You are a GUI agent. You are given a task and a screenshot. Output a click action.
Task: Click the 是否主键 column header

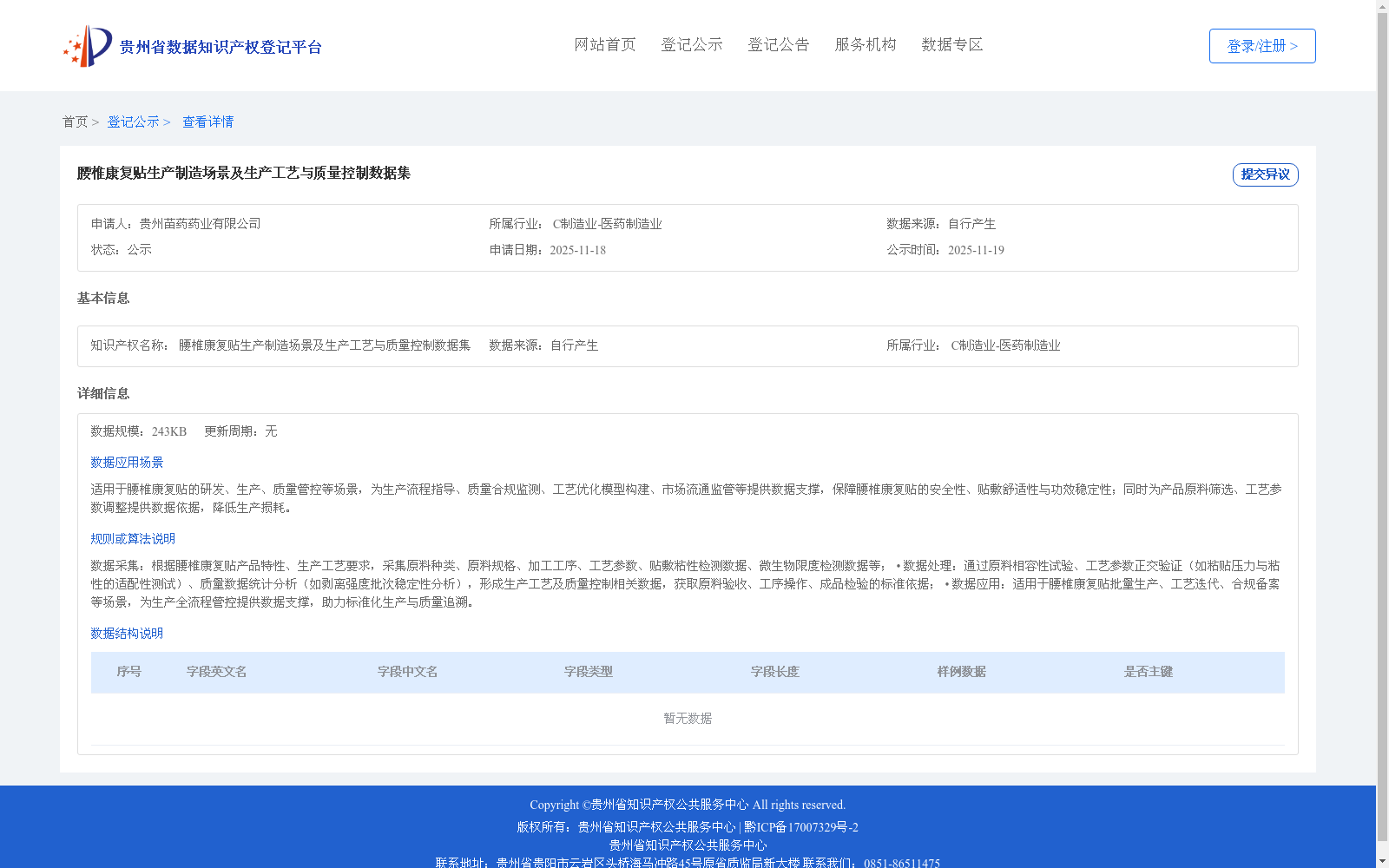(x=1149, y=672)
